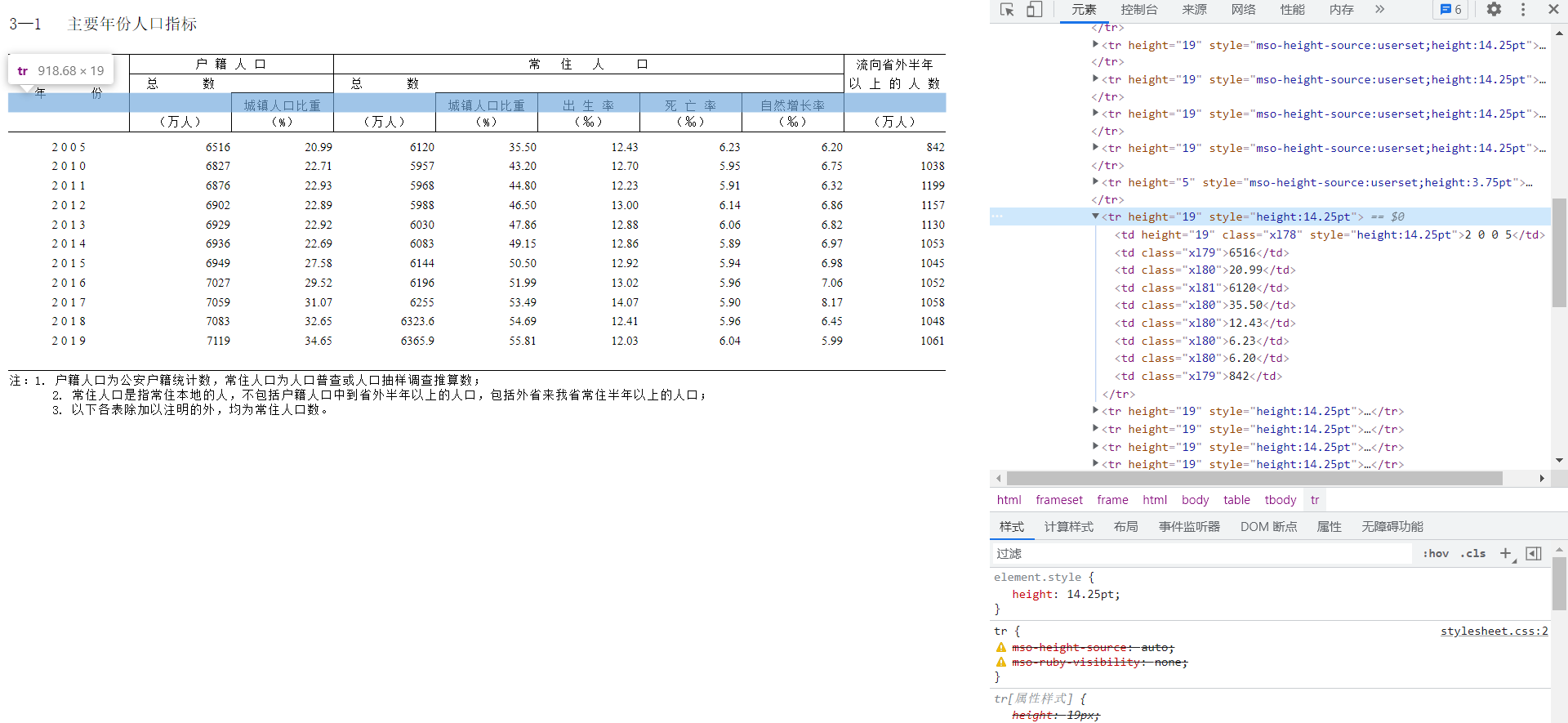Open the issues counter showing 6

1450,10
